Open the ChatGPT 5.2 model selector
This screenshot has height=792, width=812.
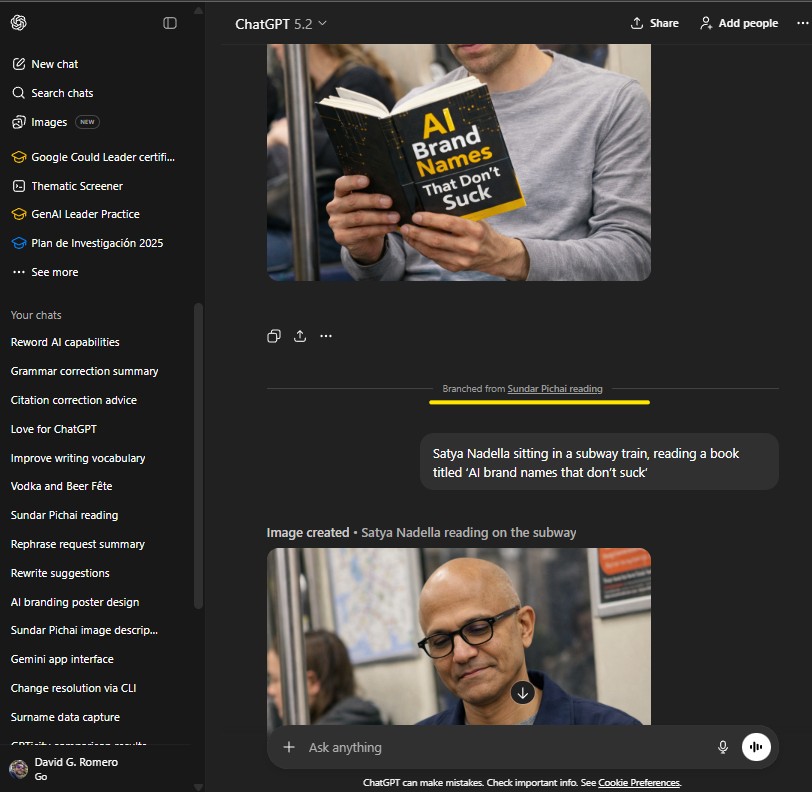(x=280, y=22)
